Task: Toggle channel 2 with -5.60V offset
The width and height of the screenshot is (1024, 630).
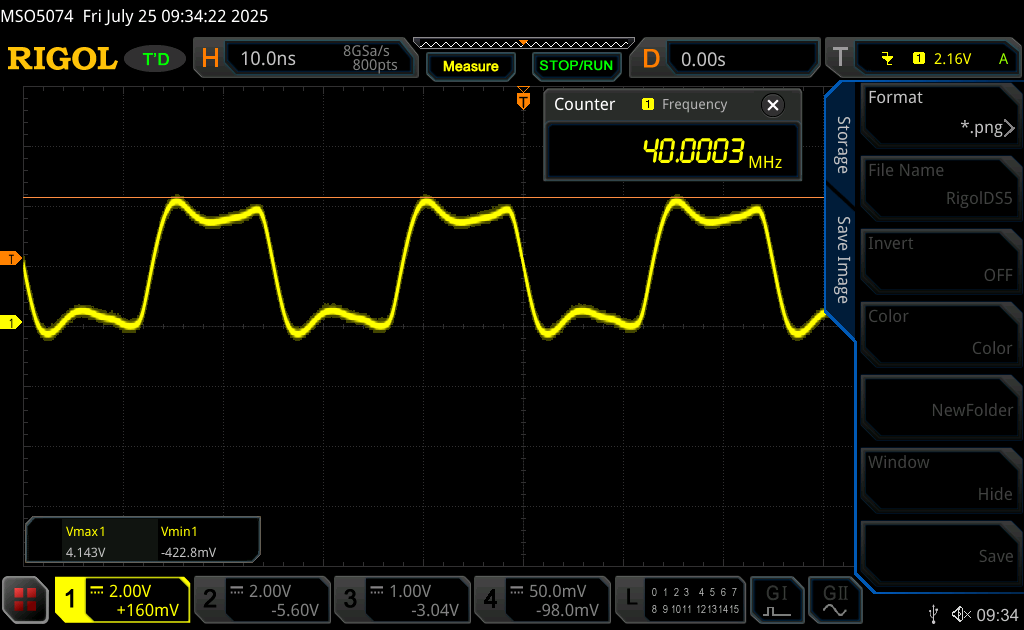Action: [263, 599]
